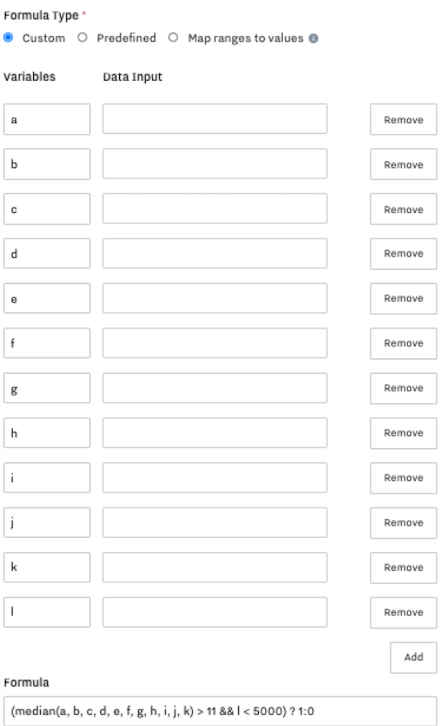This screenshot has height=726, width=440.
Task: Remove variable a
Action: coord(403,119)
